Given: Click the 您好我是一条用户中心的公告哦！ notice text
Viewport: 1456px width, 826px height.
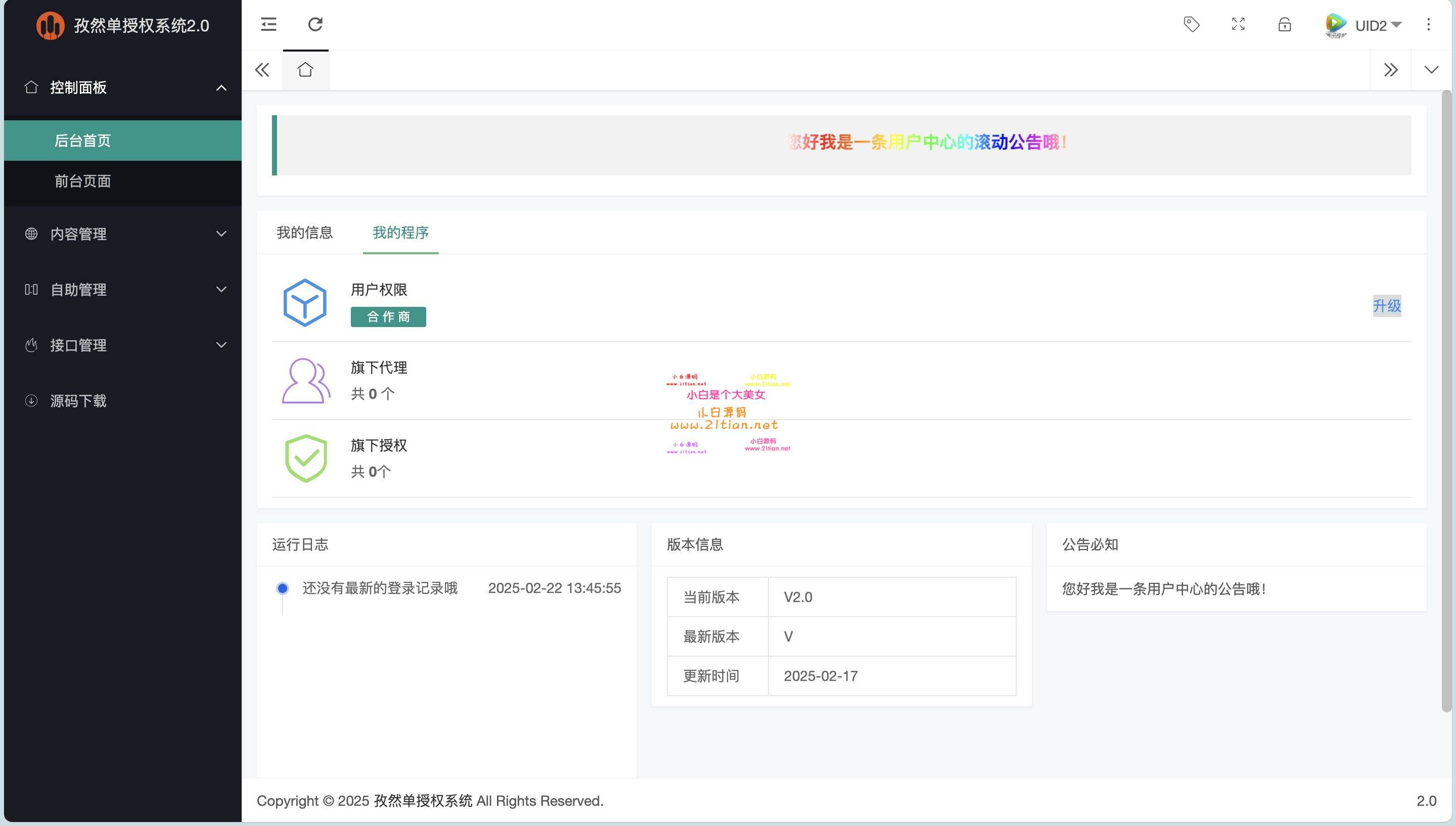Looking at the screenshot, I should tap(1164, 589).
